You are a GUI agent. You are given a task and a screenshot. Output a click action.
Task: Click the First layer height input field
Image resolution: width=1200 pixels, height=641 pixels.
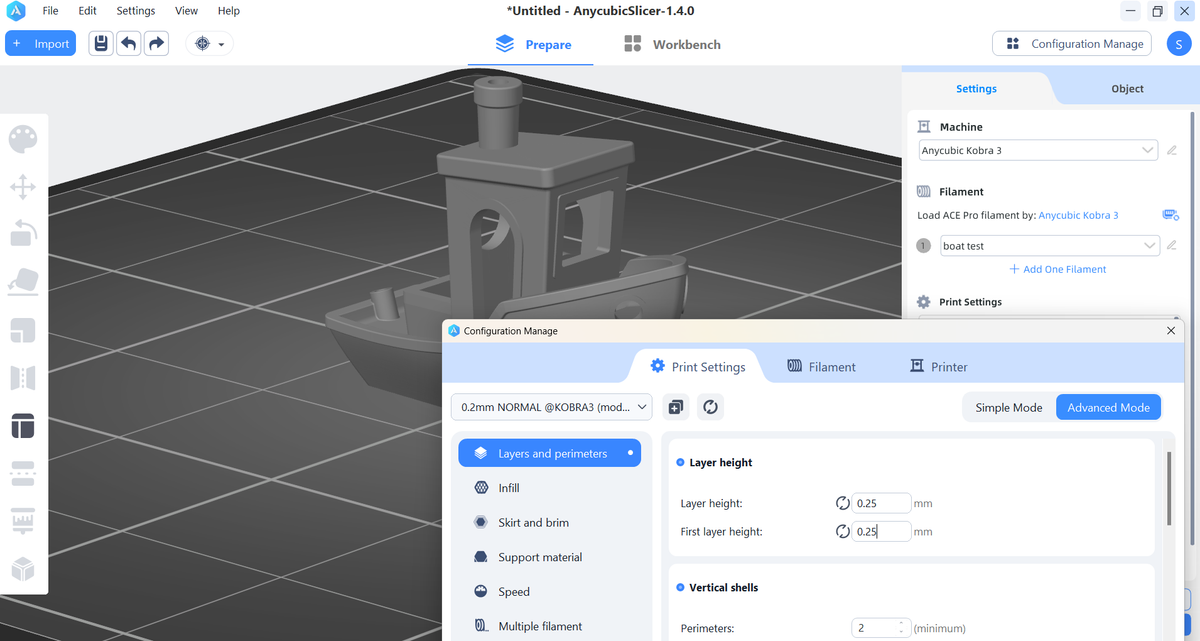(x=881, y=532)
